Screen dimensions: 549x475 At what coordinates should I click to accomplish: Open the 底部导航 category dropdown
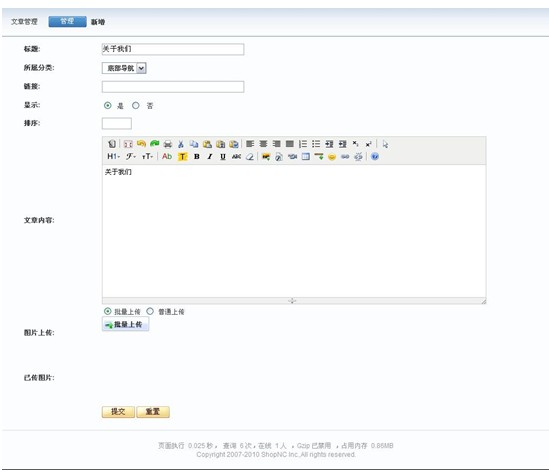click(x=124, y=68)
